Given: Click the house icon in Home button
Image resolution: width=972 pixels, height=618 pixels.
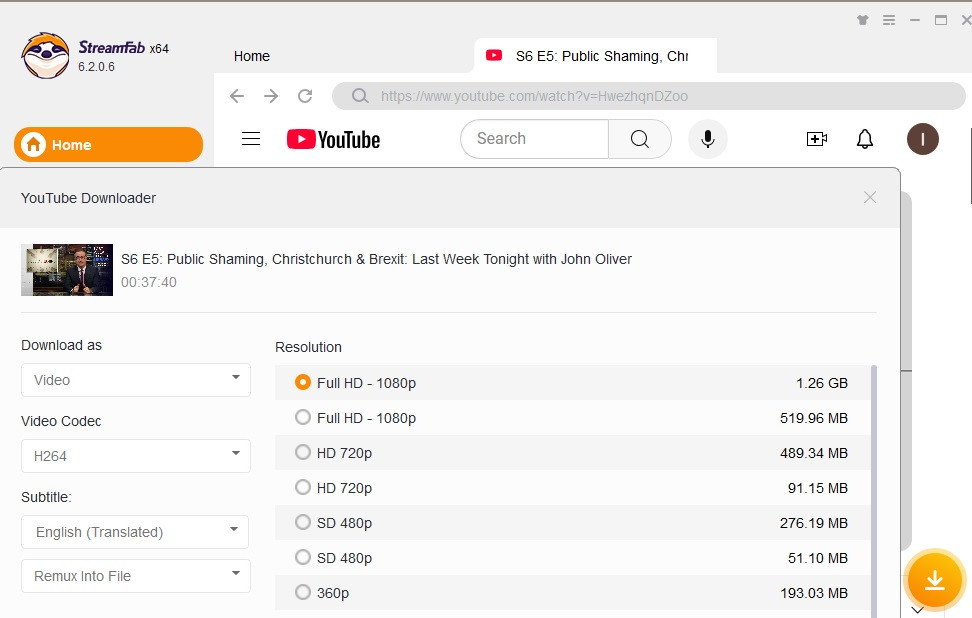Looking at the screenshot, I should coord(33,144).
